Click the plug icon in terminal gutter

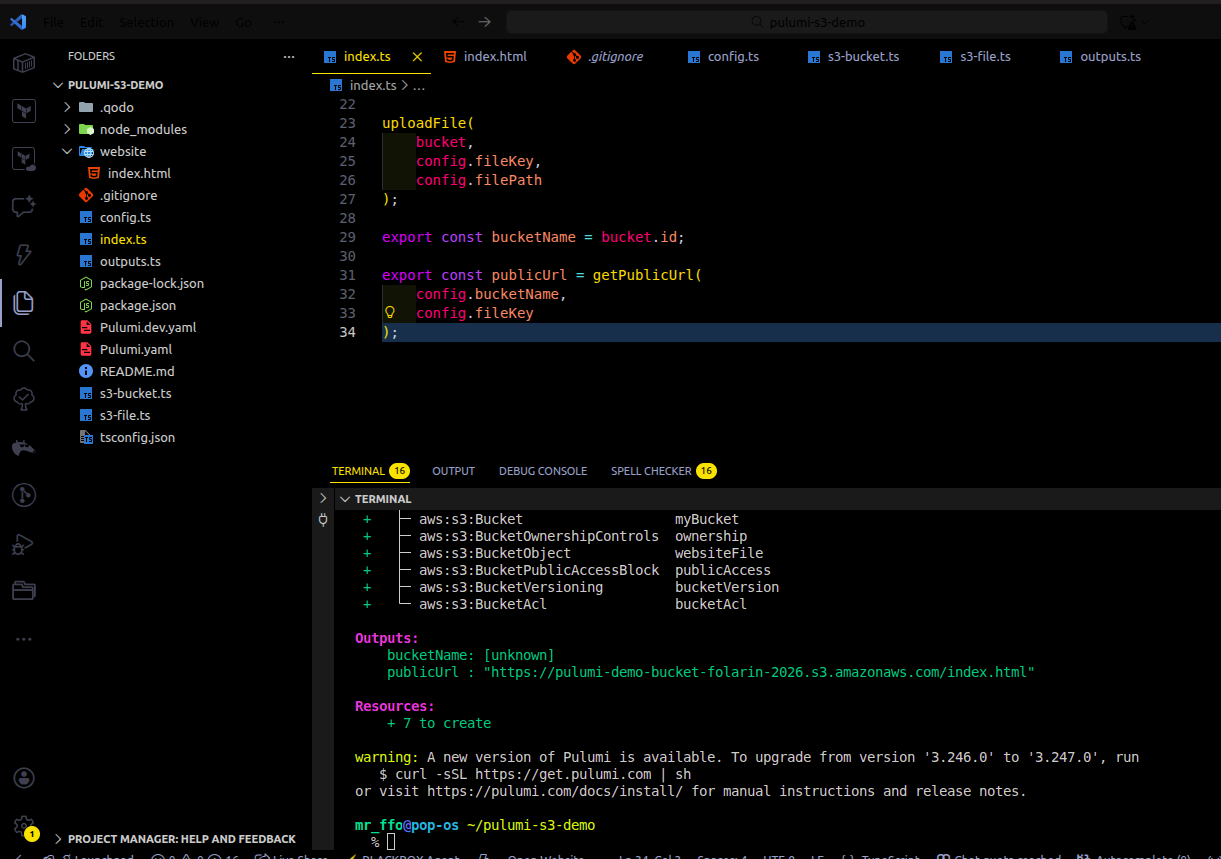click(x=323, y=520)
